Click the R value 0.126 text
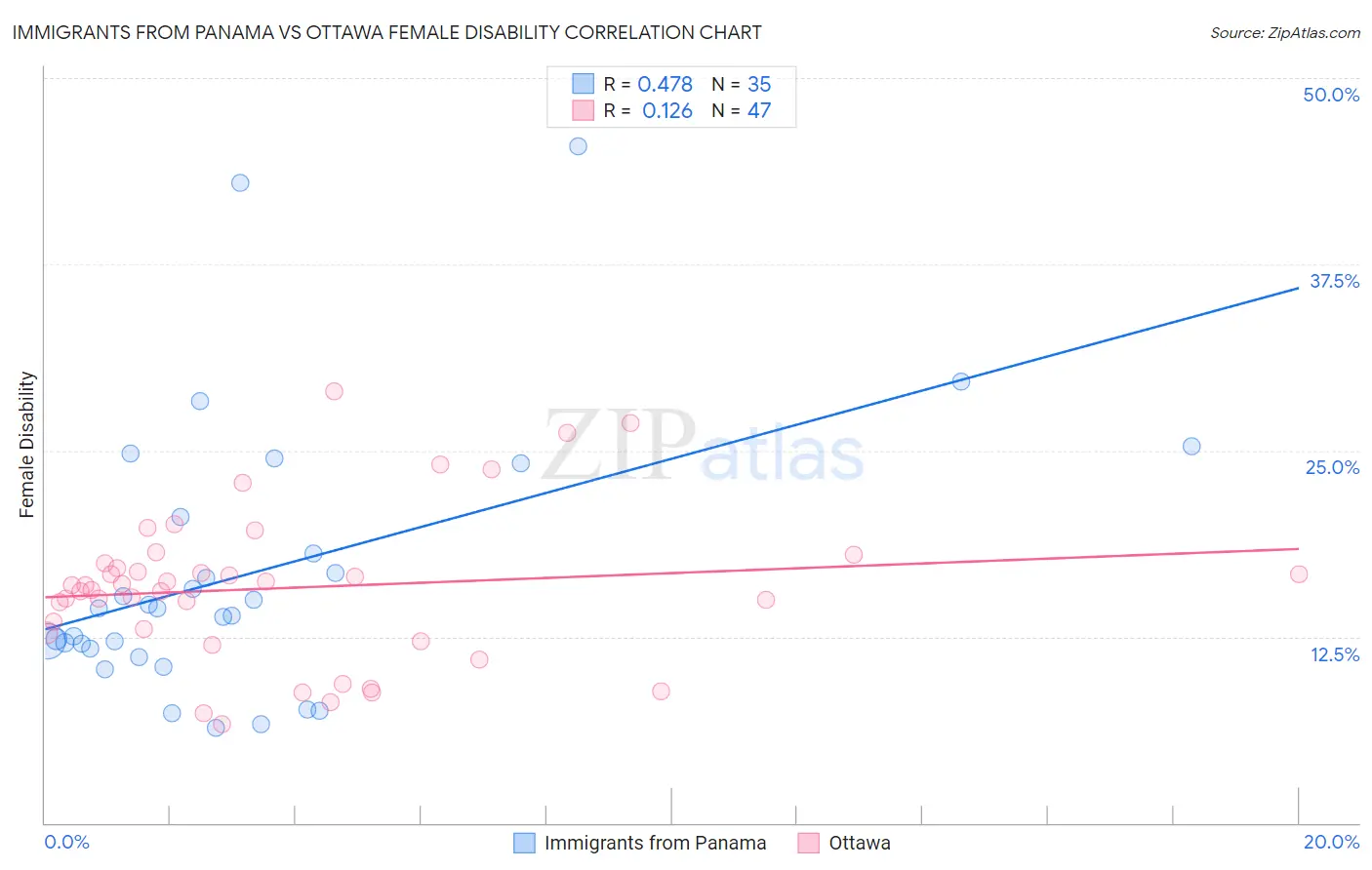Image resolution: width=1372 pixels, height=870 pixels. 667,110
